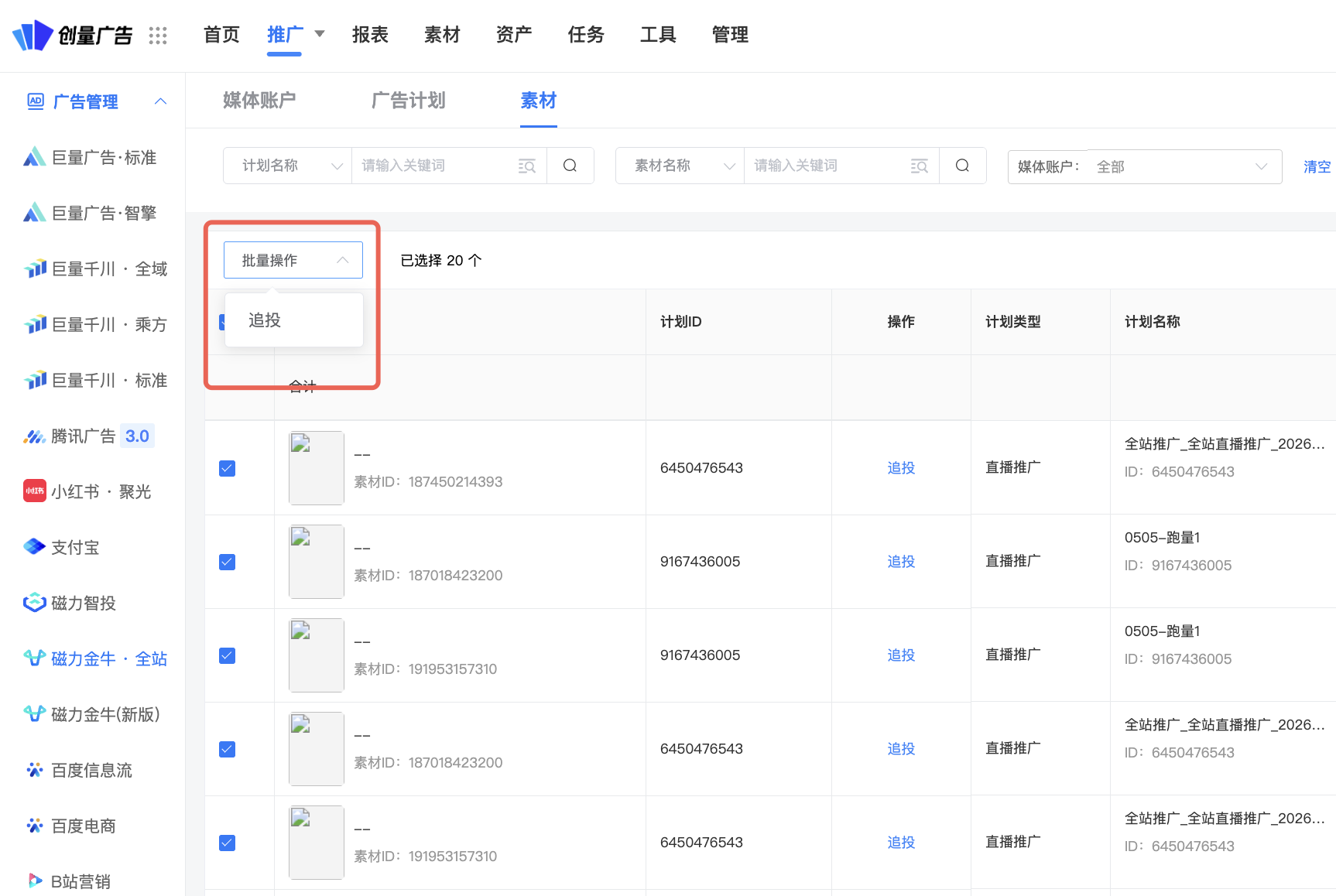Open the 素材名称 search type dropdown
Screen dimensions: 1336x896
pos(680,166)
